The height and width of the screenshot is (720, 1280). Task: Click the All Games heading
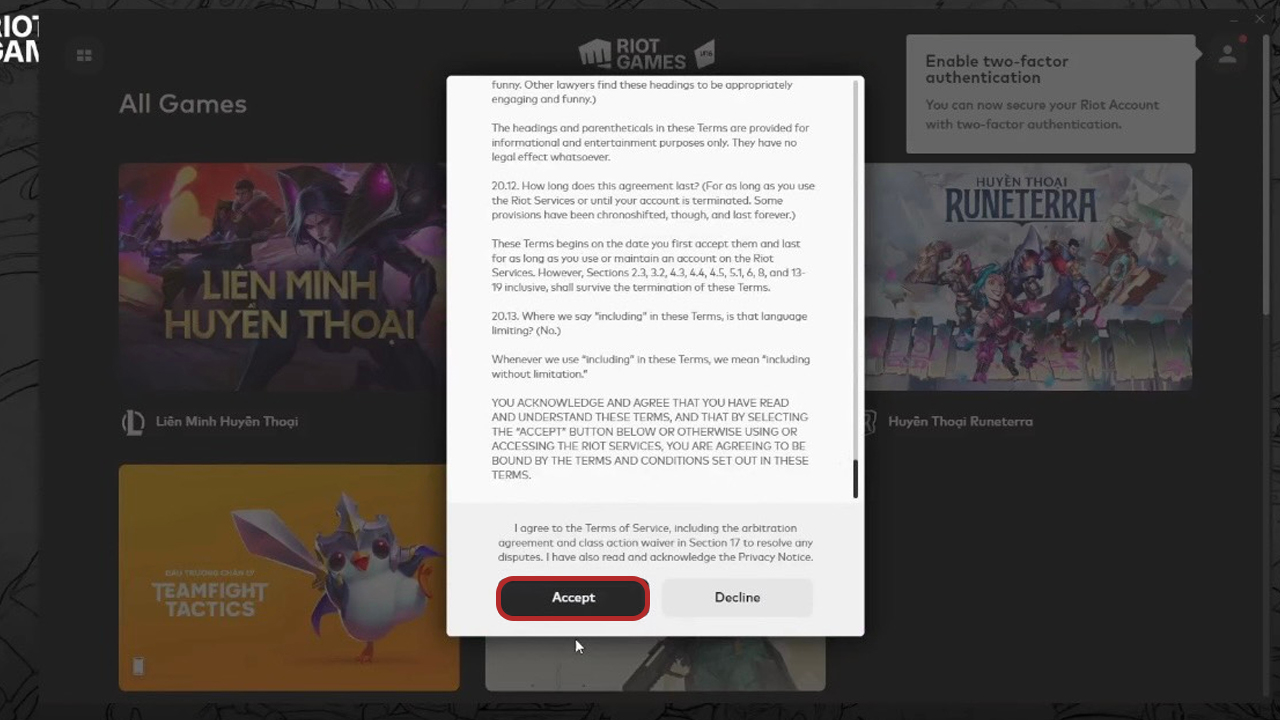183,104
